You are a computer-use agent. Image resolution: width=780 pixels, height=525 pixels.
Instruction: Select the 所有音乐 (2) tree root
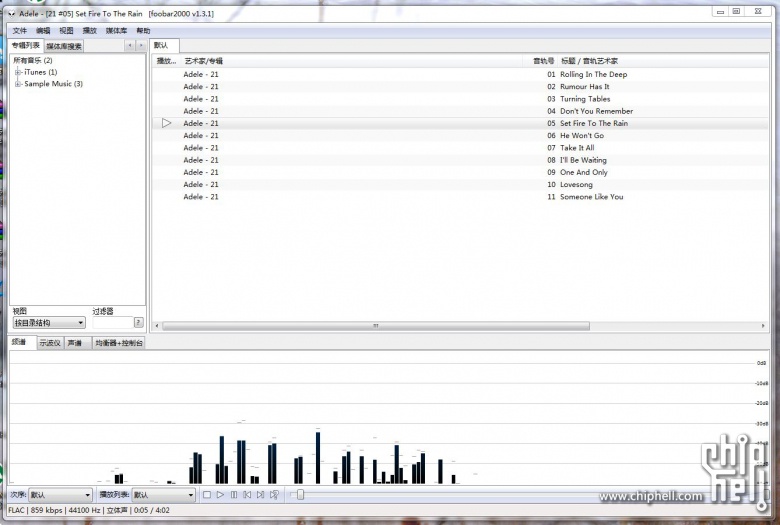coord(33,60)
